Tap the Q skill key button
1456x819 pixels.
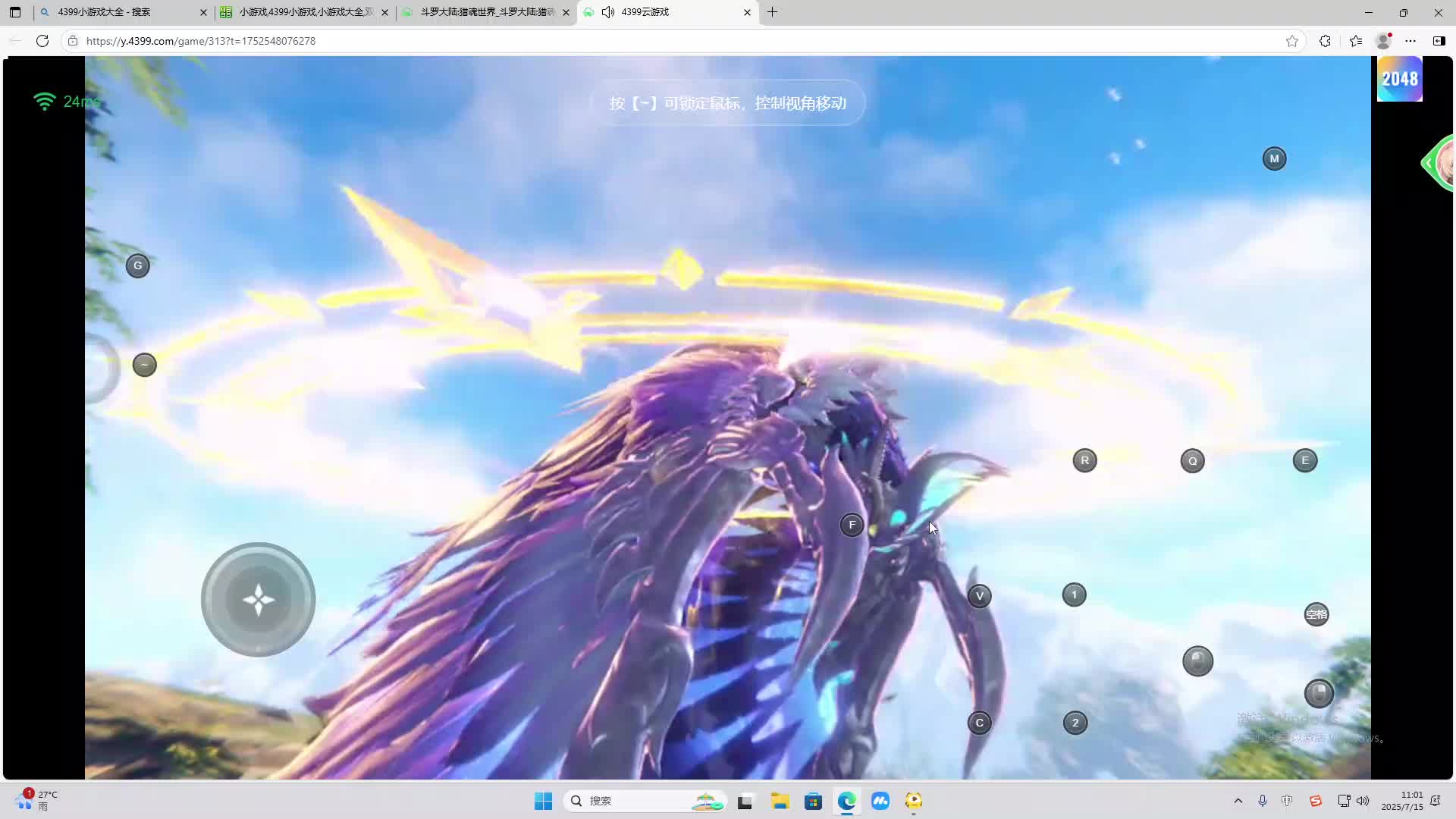1192,461
